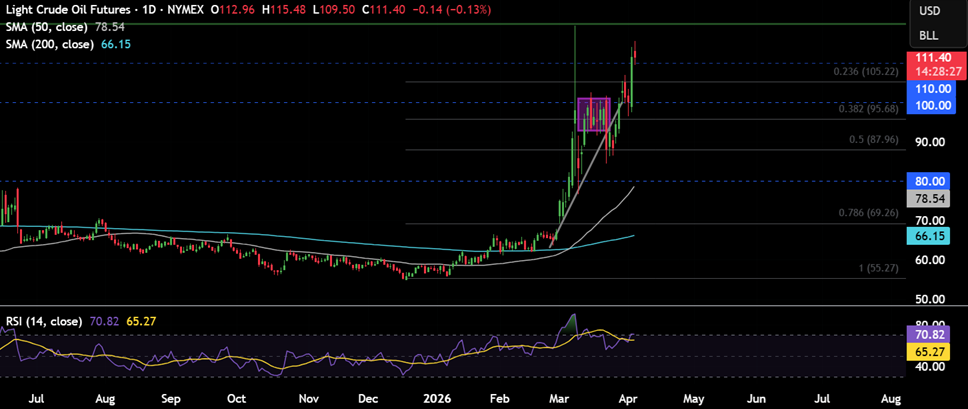Viewport: 968px width, 409px height.
Task: Click the blue 100.00 price level label
Action: click(935, 105)
